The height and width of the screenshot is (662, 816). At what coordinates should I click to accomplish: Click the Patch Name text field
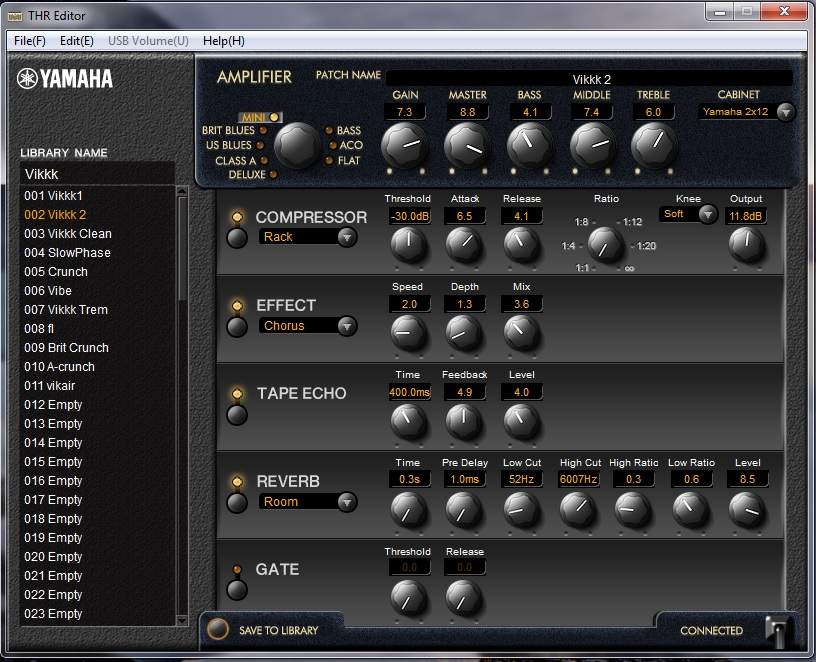coord(590,79)
